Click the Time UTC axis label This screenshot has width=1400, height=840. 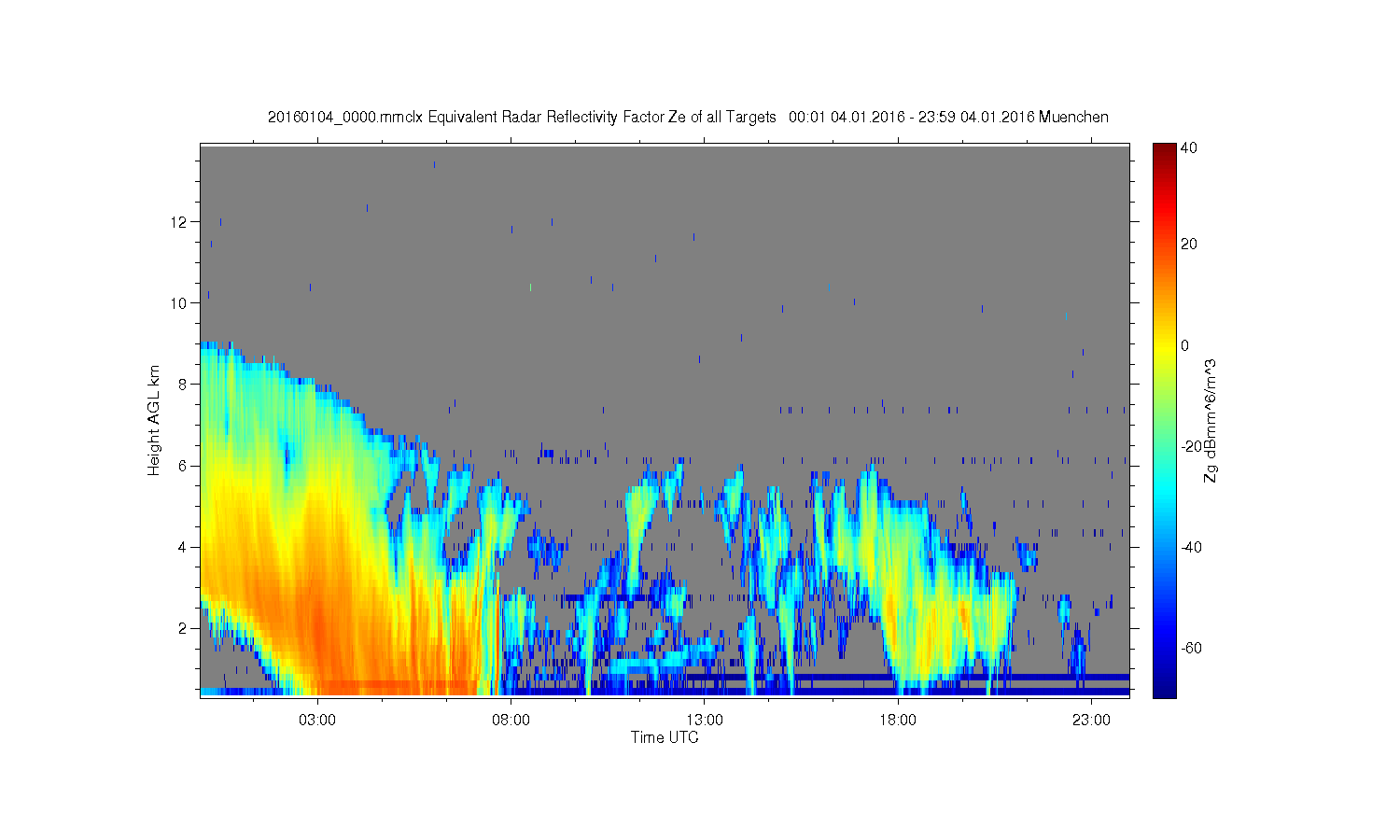point(665,737)
